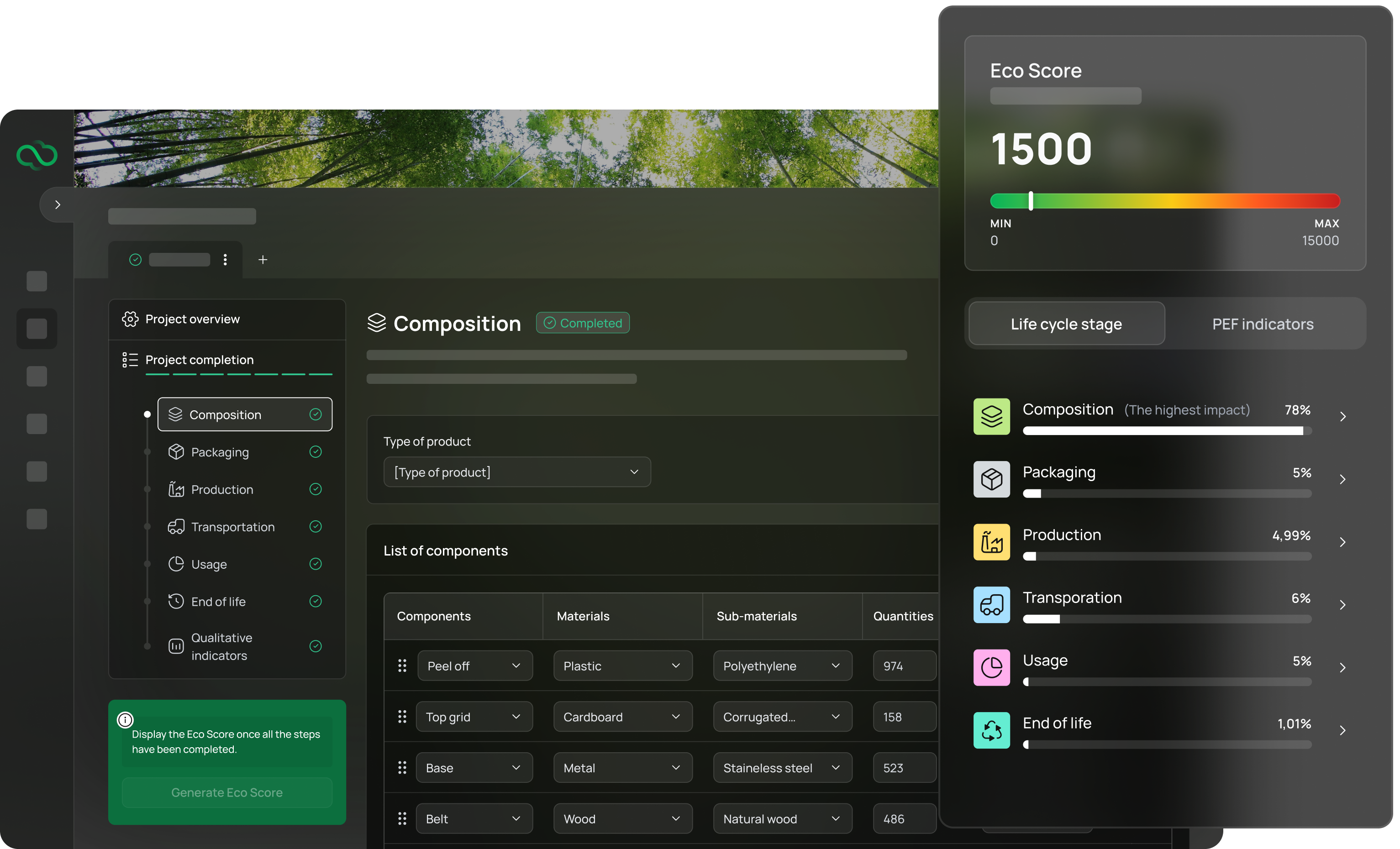Click the Composition 78% progress bar

1167,431
